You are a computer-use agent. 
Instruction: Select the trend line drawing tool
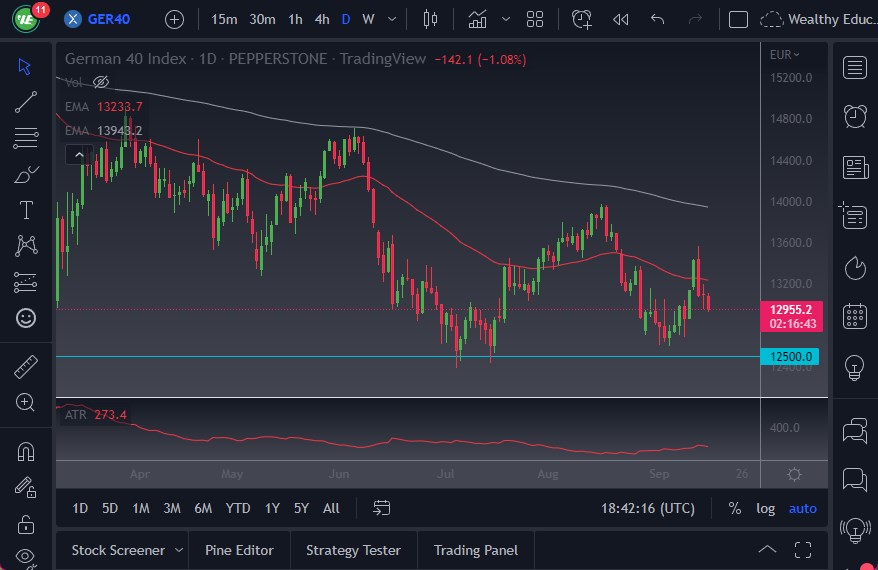(26, 102)
